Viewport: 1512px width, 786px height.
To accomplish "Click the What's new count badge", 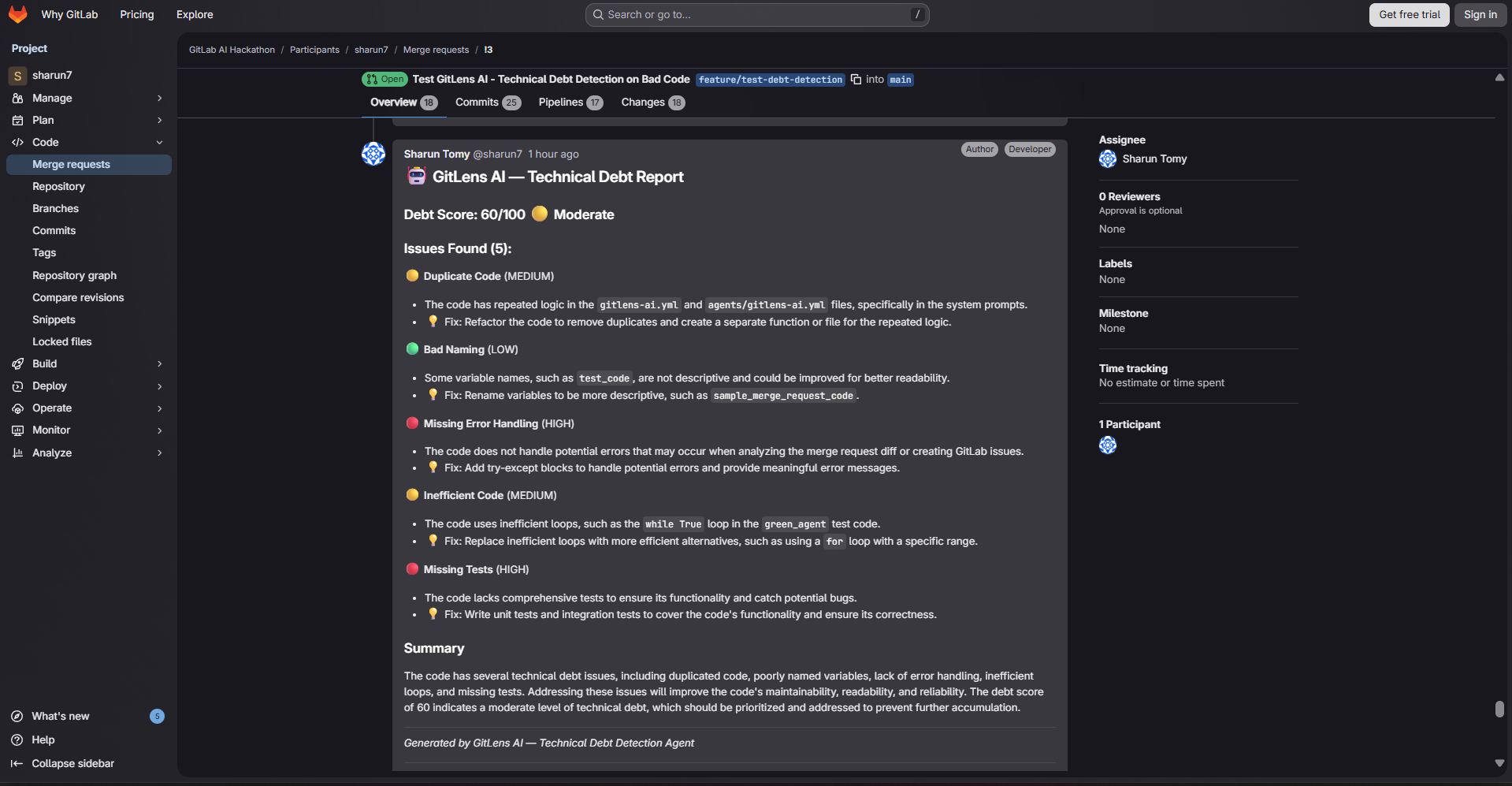I will click(158, 717).
